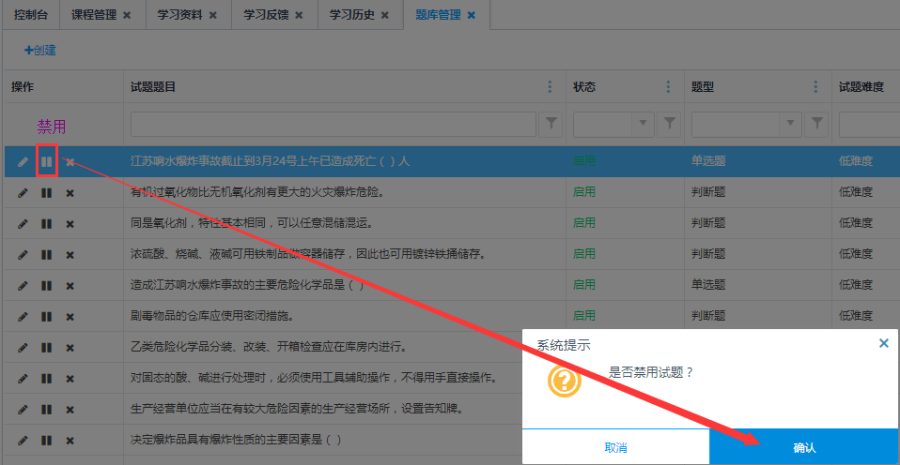This screenshot has height=465, width=900.
Task: Expand the 题型 filter dropdown
Action: click(x=792, y=124)
